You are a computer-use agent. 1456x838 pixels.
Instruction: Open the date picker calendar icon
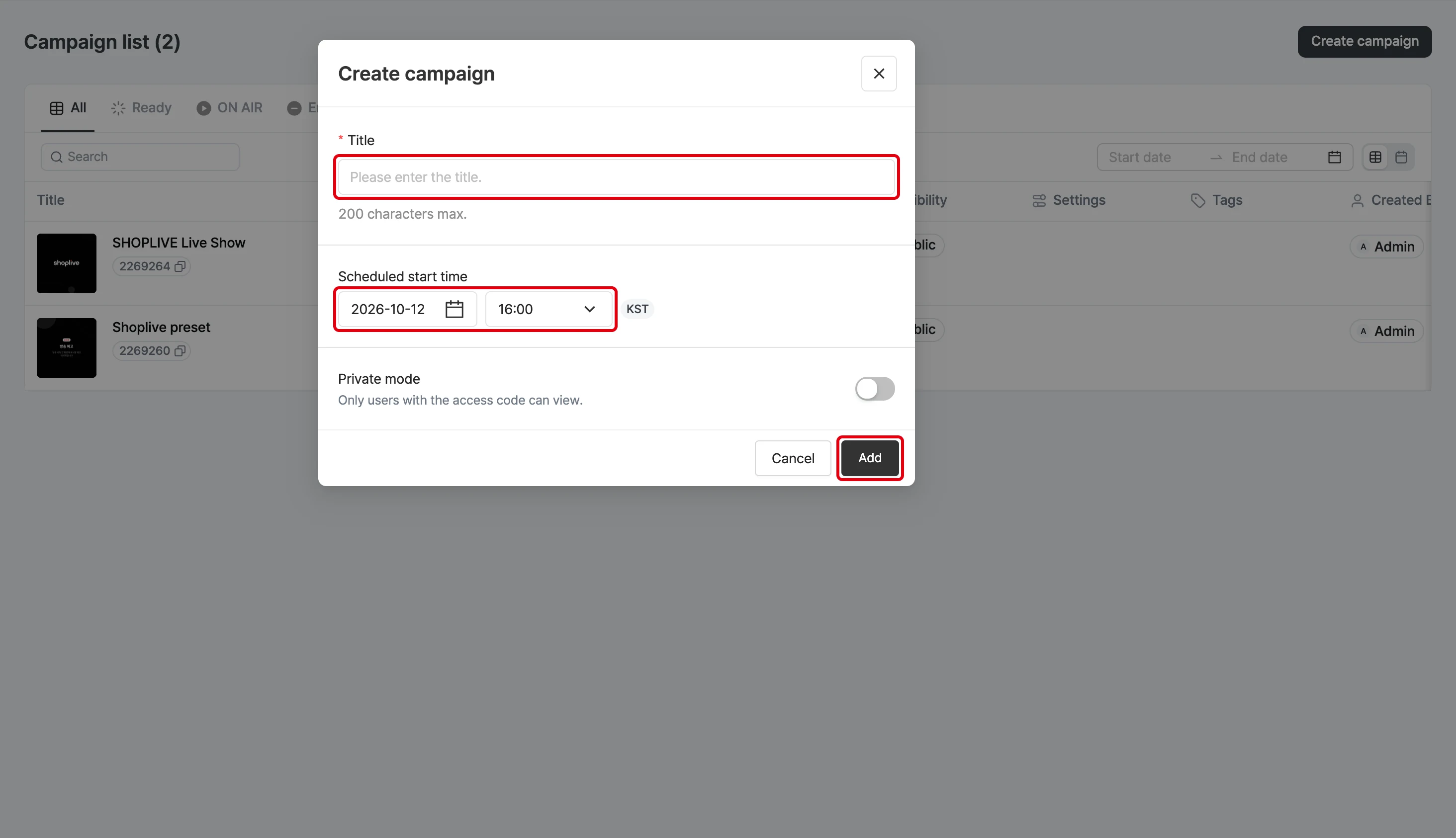(x=454, y=309)
